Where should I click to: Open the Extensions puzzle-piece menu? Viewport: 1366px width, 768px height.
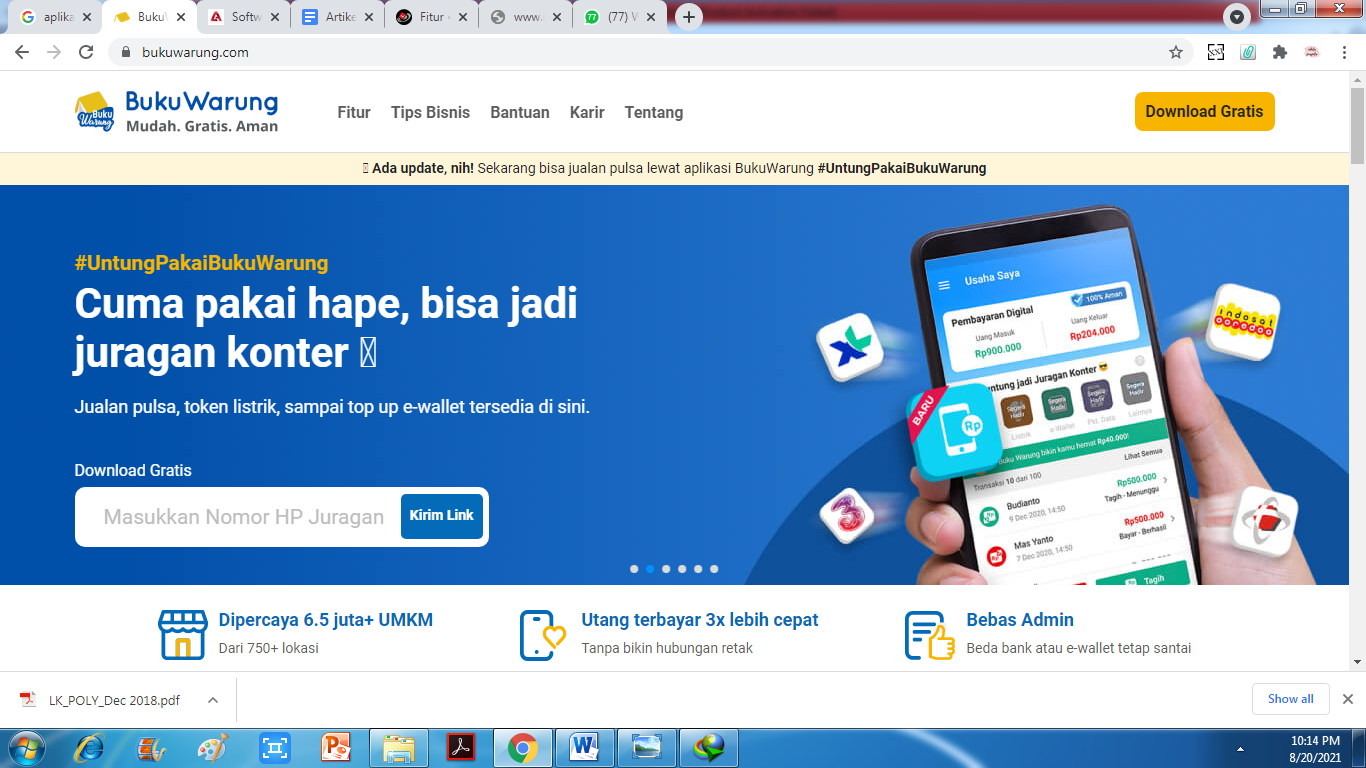(x=1280, y=52)
